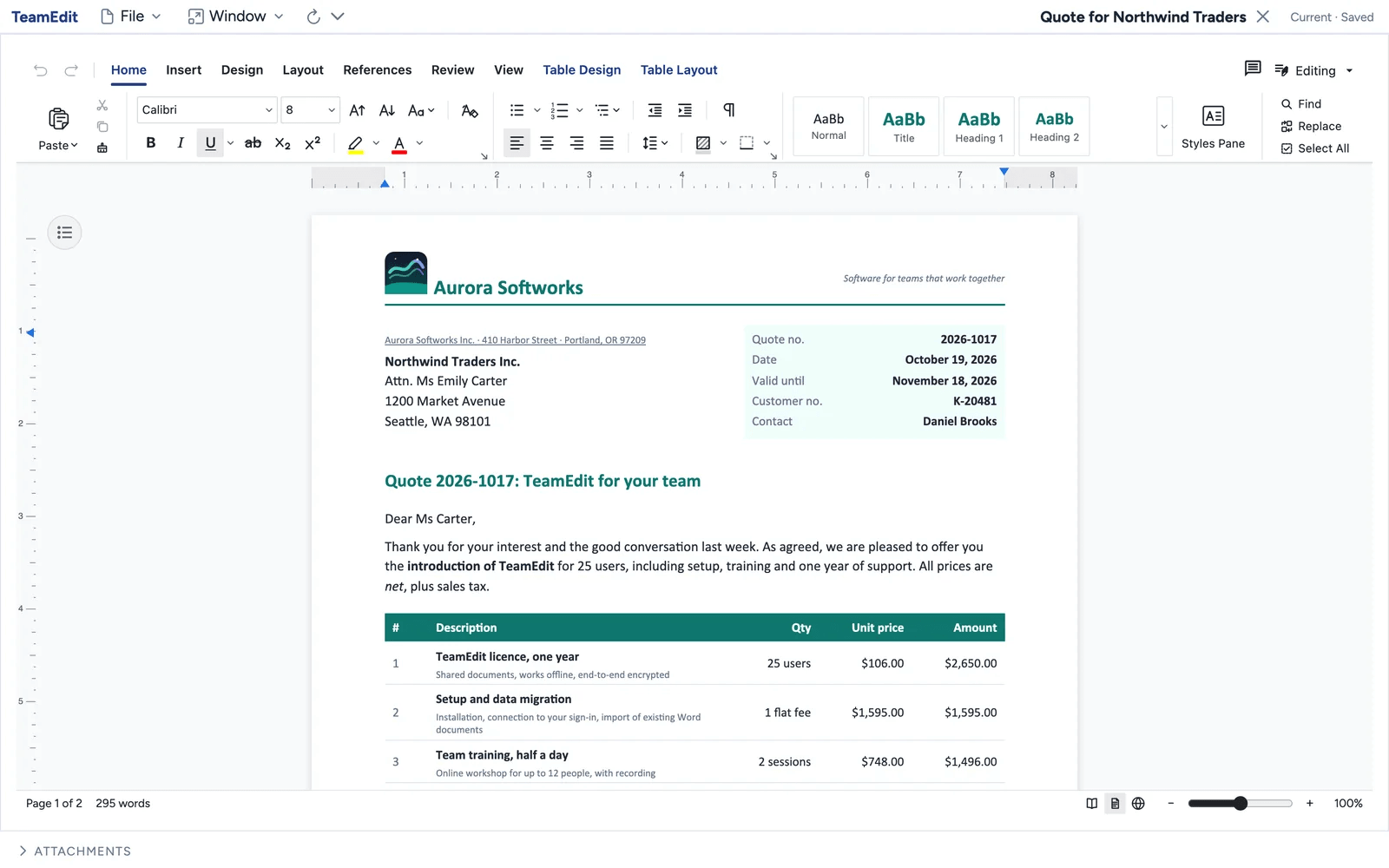Open the Paste options dropdown
Viewport: 1389px width, 868px height.
58,146
